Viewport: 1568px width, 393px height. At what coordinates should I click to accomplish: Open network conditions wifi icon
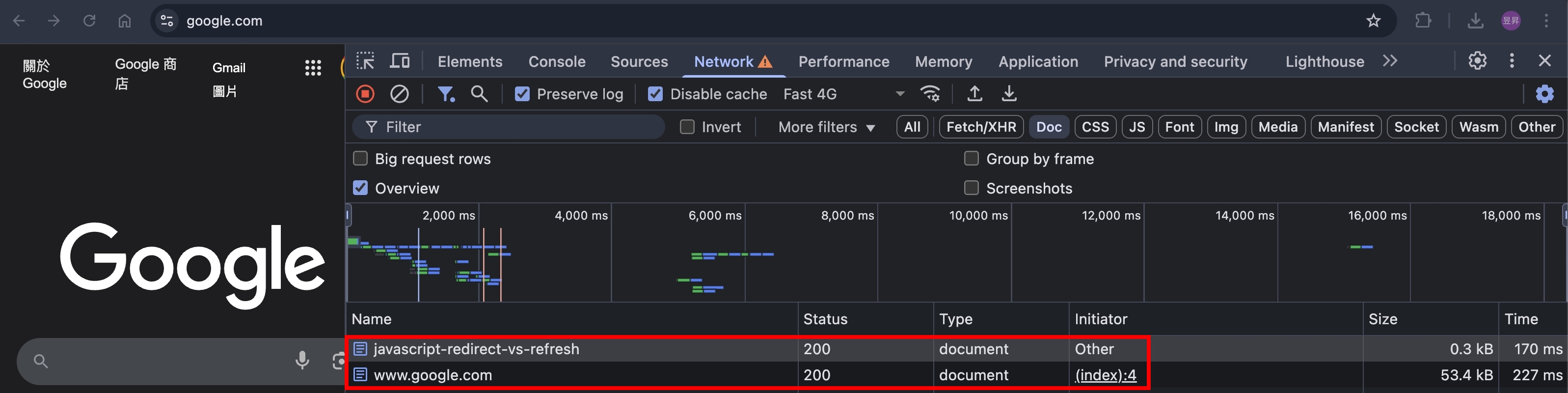(930, 94)
